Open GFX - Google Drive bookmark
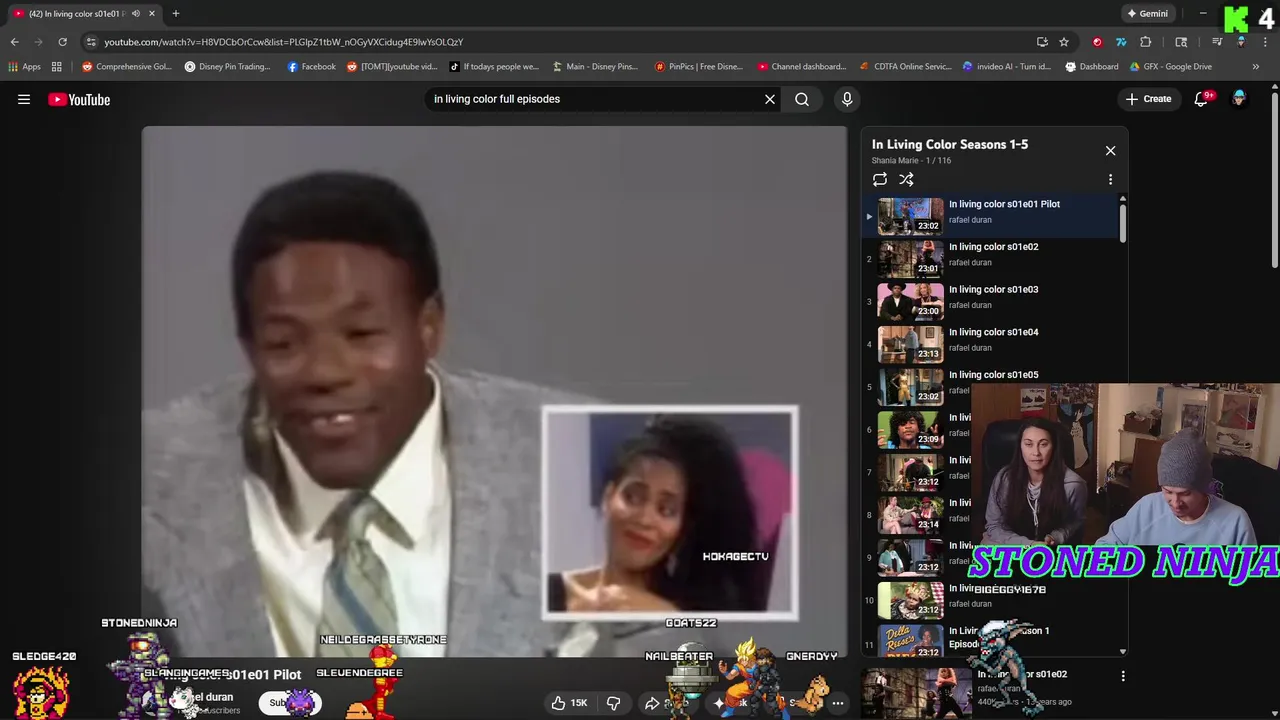 [1171, 67]
